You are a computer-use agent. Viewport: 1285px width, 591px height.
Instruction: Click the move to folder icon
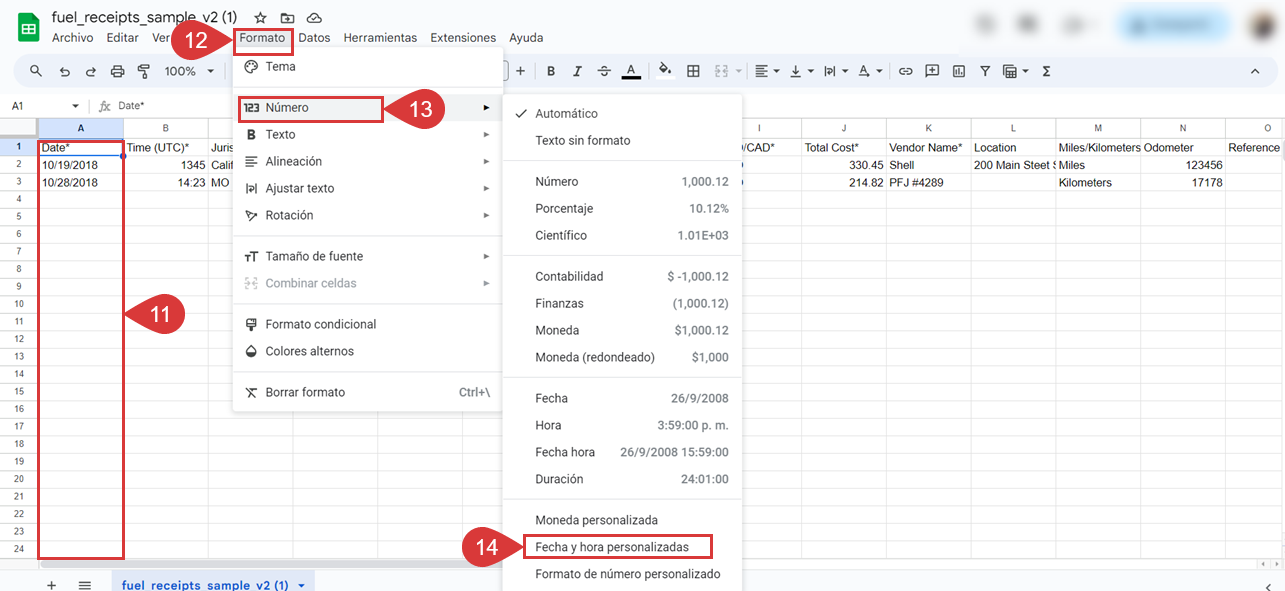[287, 18]
